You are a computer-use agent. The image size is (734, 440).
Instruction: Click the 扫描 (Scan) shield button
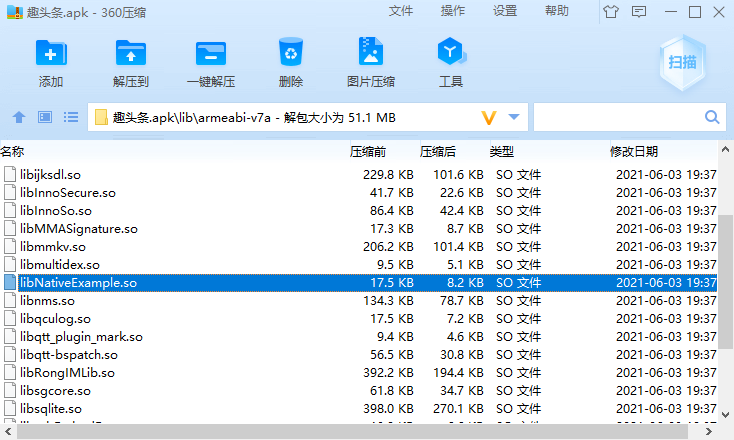coord(683,62)
